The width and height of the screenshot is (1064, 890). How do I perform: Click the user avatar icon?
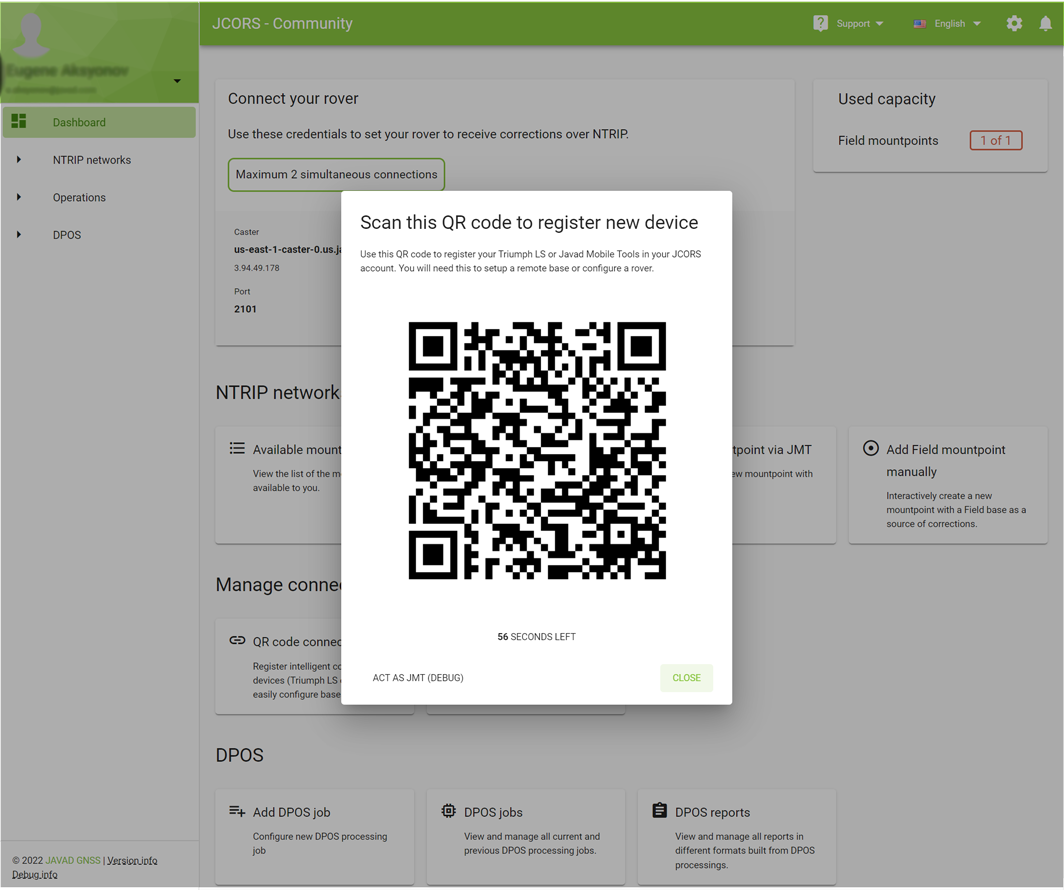coord(31,34)
